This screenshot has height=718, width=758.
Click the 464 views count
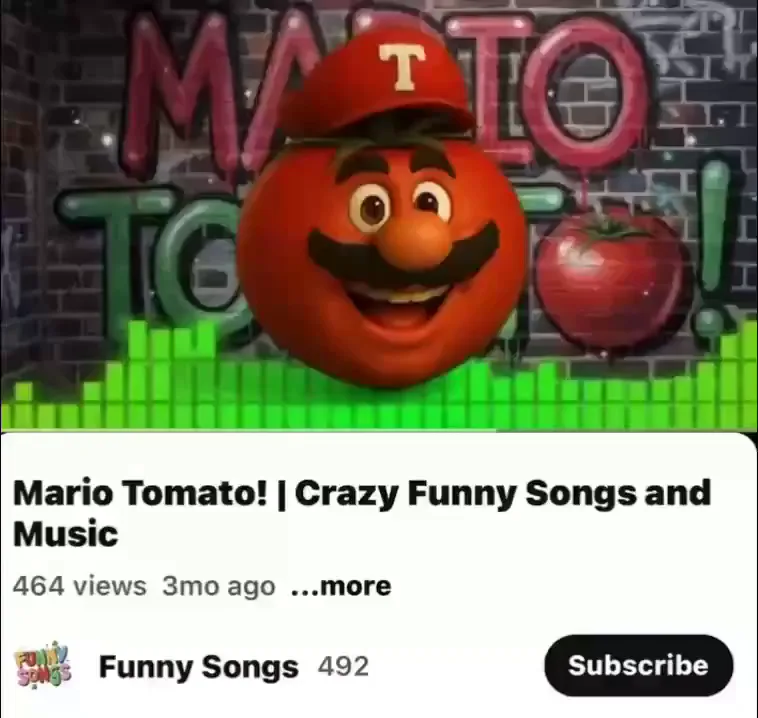(x=79, y=586)
